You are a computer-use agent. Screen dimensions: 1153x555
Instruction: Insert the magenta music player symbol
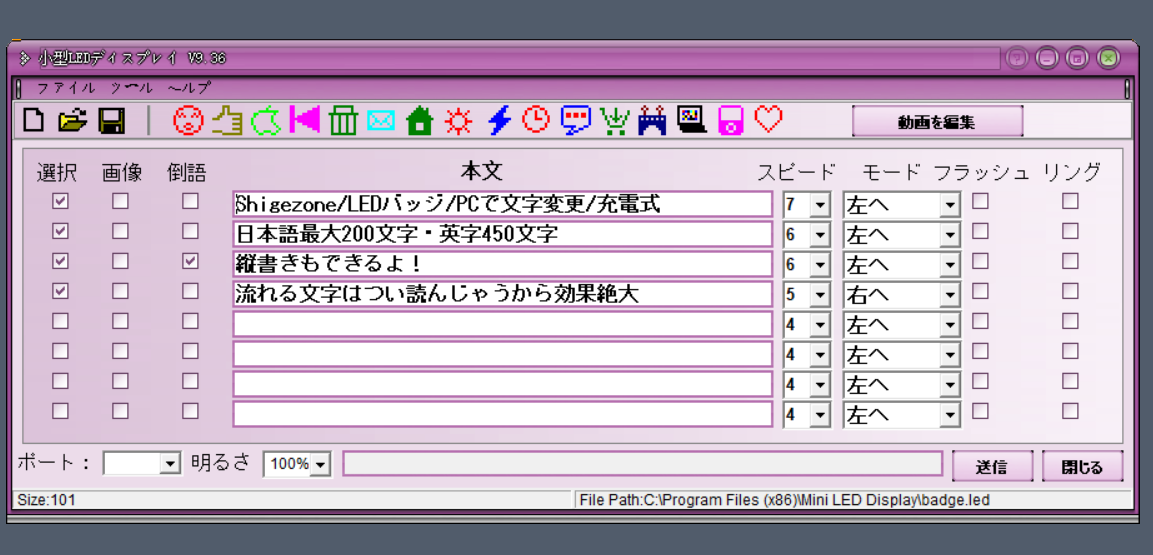(x=730, y=120)
